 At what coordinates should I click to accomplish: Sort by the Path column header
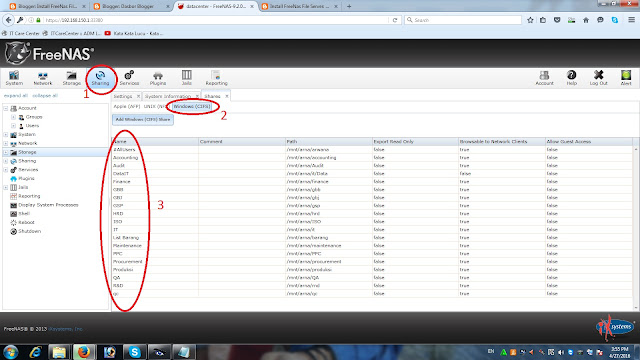click(328, 142)
